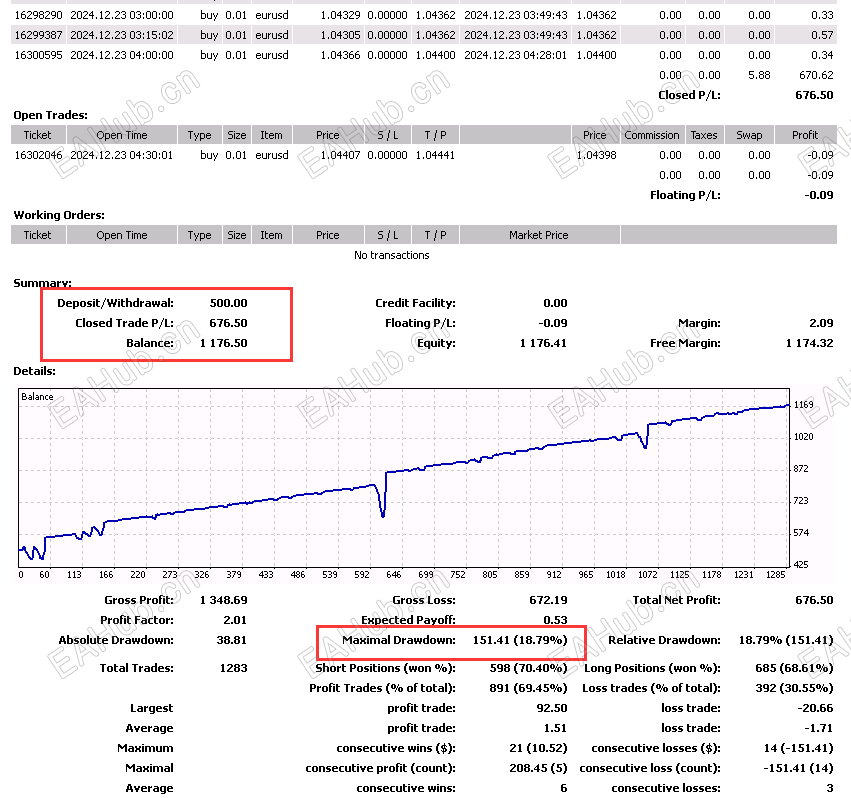851x798 pixels.
Task: Click the Deposit/Withdrawal value 500.00
Action: [x=228, y=303]
